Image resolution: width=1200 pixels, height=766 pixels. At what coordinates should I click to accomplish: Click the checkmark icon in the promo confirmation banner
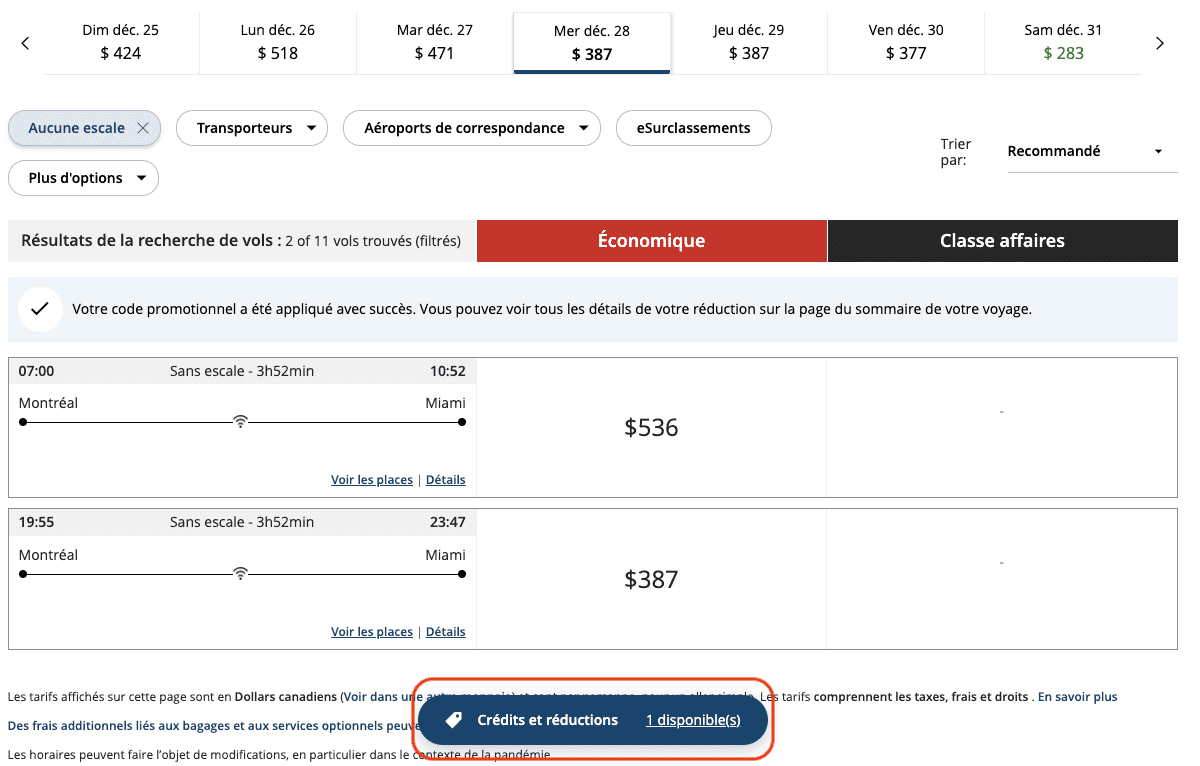40,309
